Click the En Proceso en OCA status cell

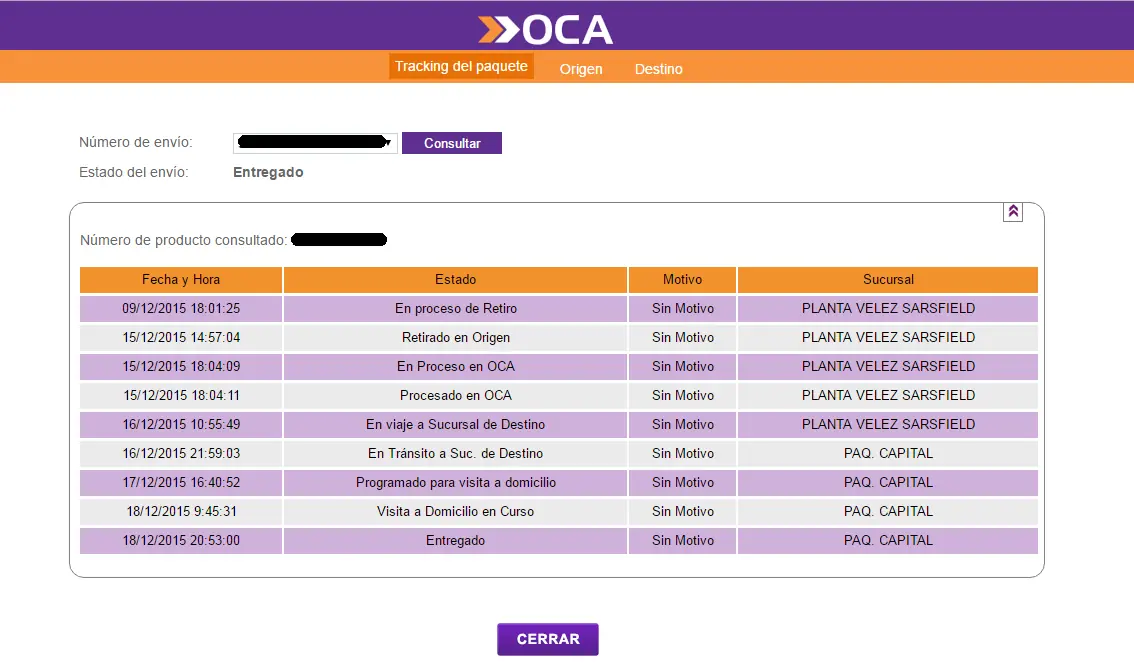(x=456, y=367)
